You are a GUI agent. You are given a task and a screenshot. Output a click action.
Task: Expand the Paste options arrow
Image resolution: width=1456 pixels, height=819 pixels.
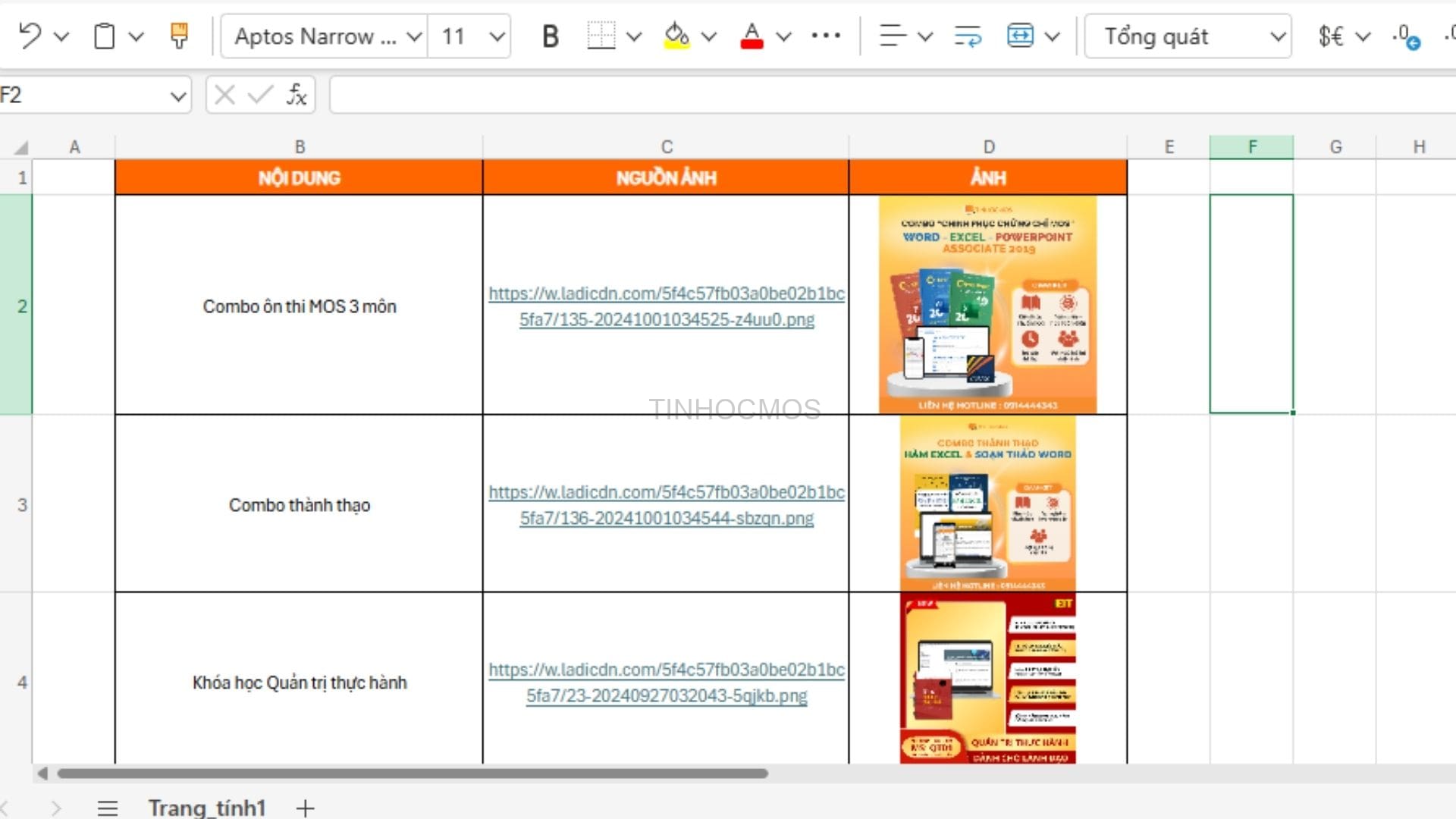click(x=136, y=36)
